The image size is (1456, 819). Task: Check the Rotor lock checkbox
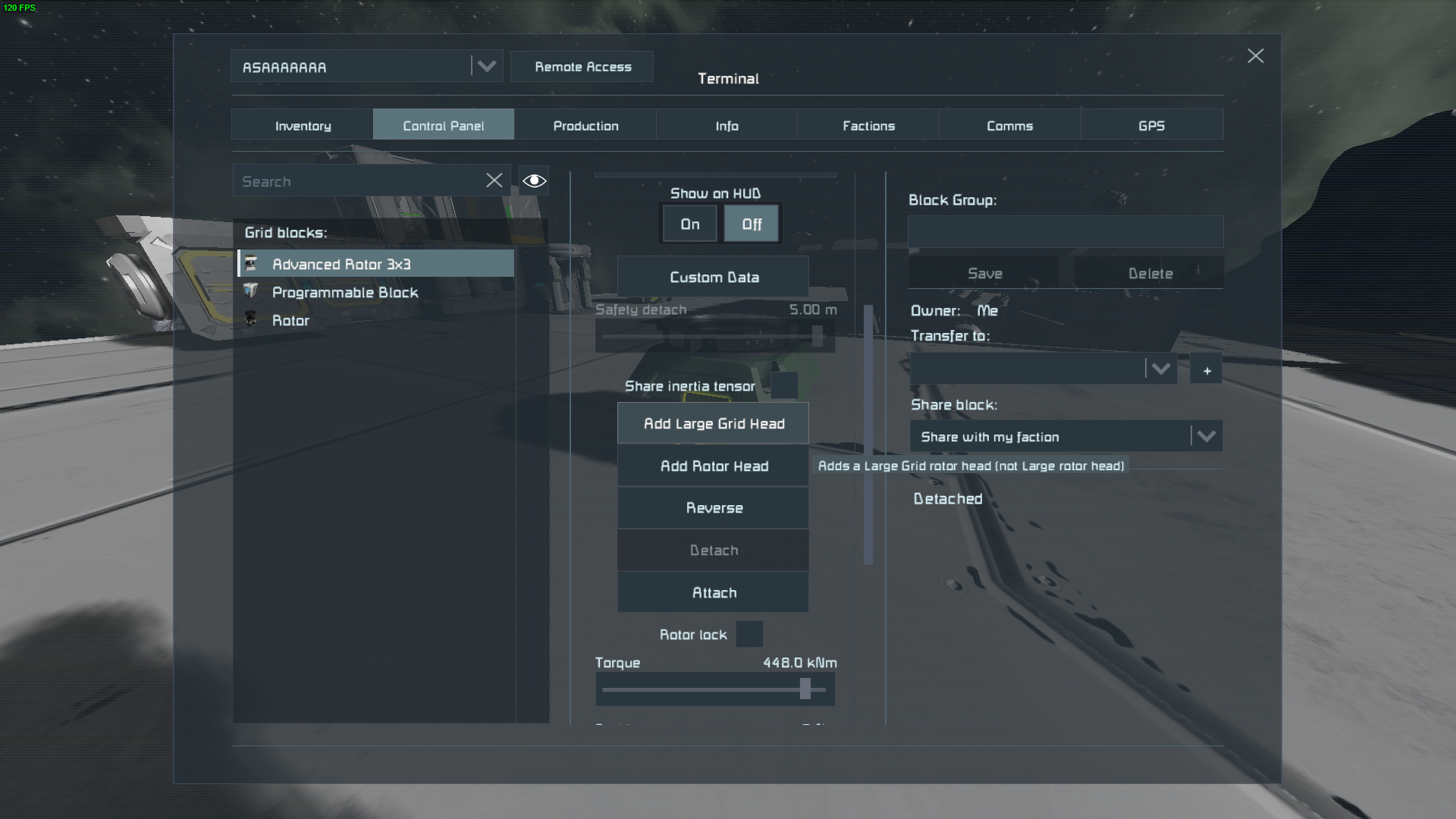(x=749, y=635)
